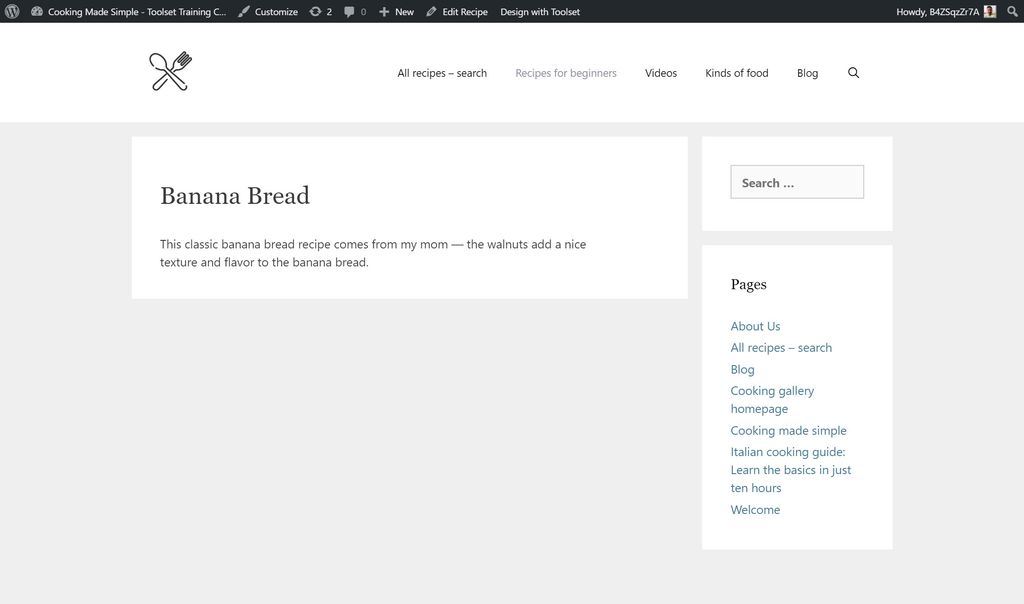Click the New plus icon
1024x604 pixels.
384,12
